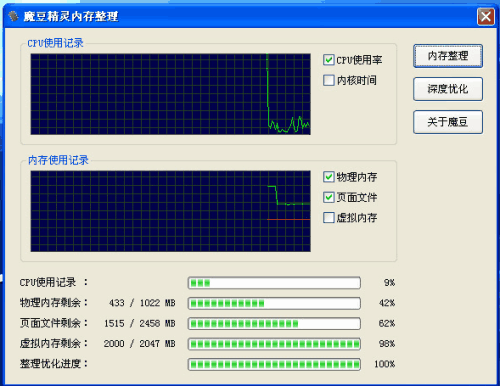
Task: Click the CPU使用记录 group label
Action: pyautogui.click(x=55, y=43)
